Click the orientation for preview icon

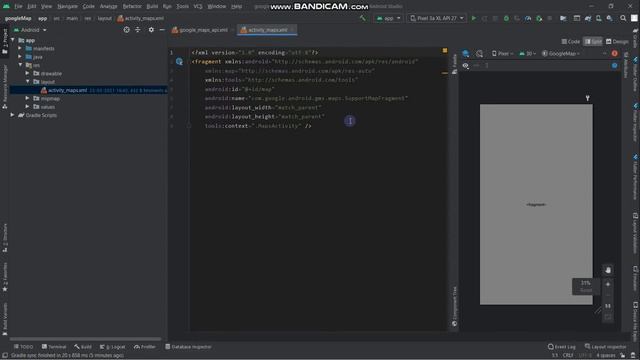[x=480, y=53]
